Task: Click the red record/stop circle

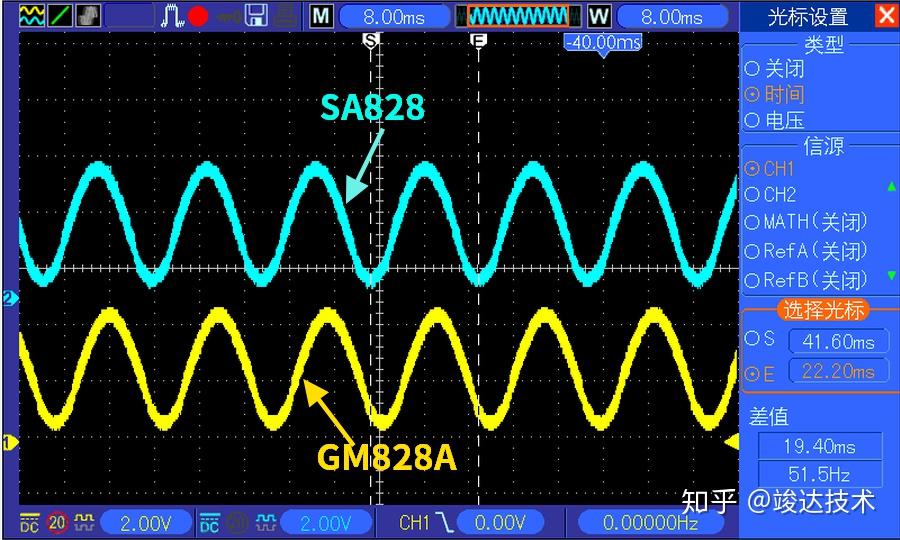Action: [198, 16]
